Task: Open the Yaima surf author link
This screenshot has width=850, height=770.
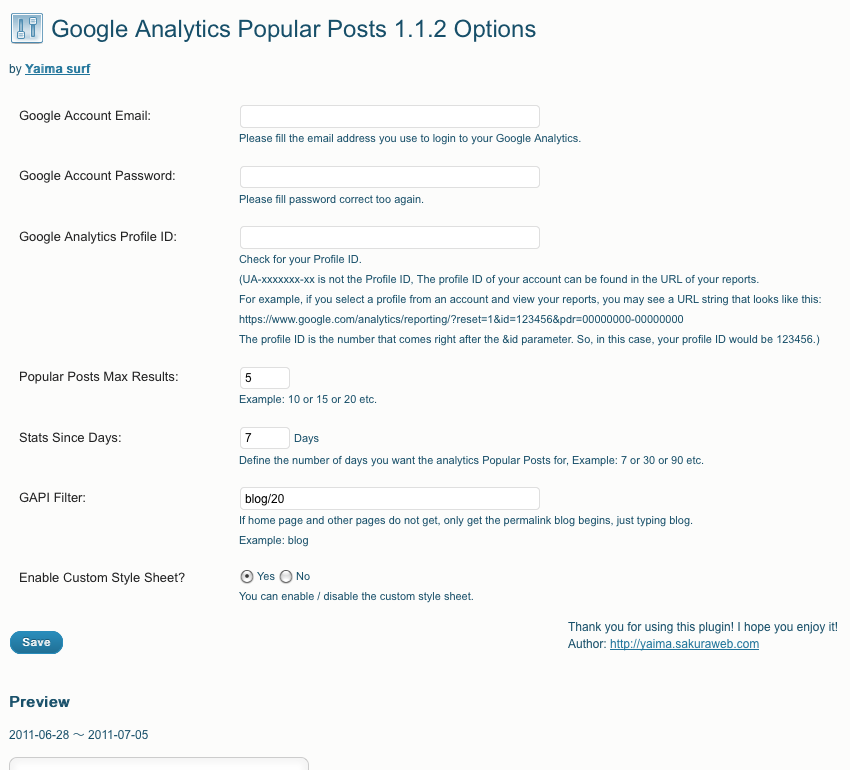Action: tap(57, 69)
